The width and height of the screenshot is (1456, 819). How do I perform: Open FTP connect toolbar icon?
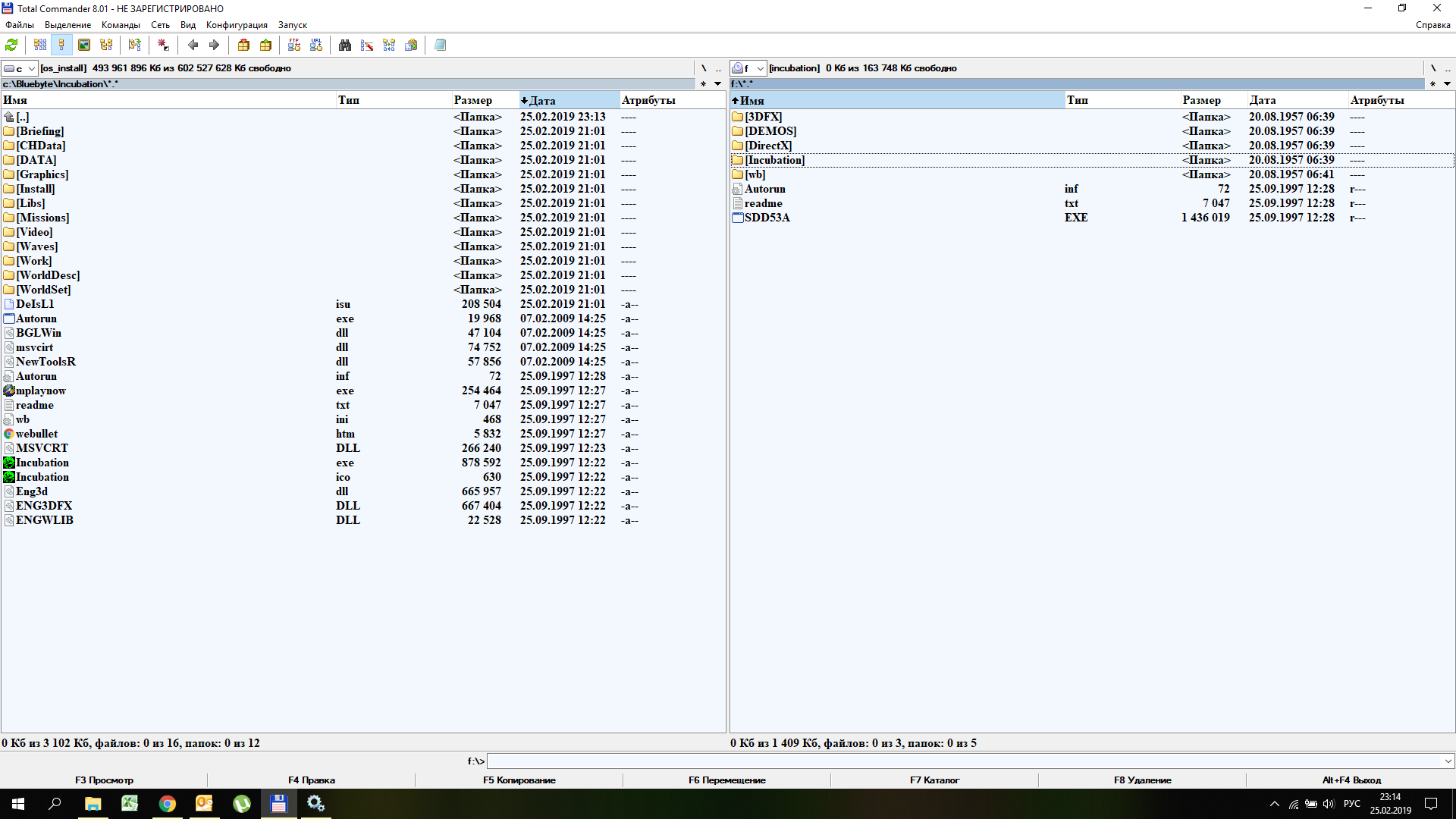(294, 45)
